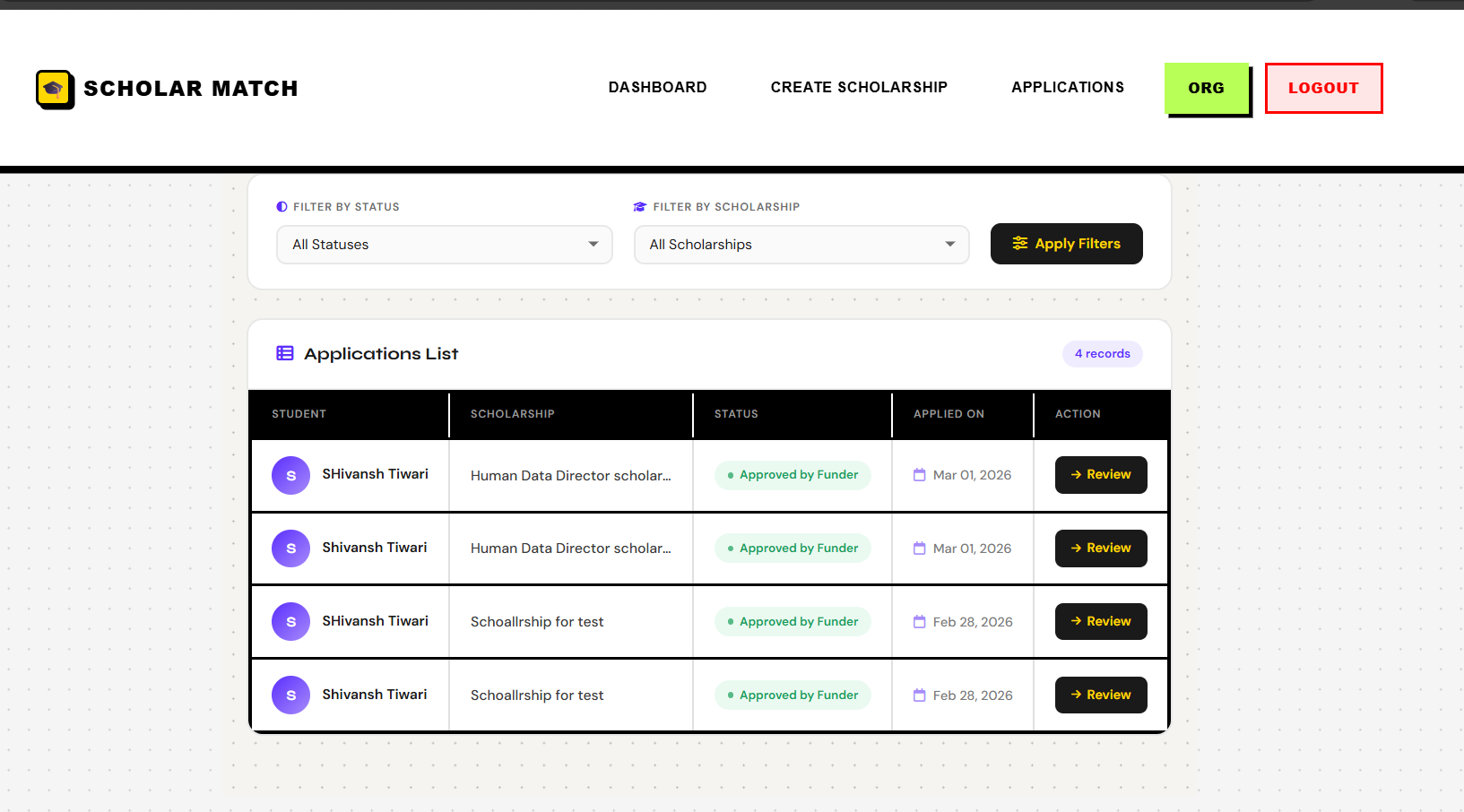
Task: Click the last row student avatar circle
Action: click(290, 695)
